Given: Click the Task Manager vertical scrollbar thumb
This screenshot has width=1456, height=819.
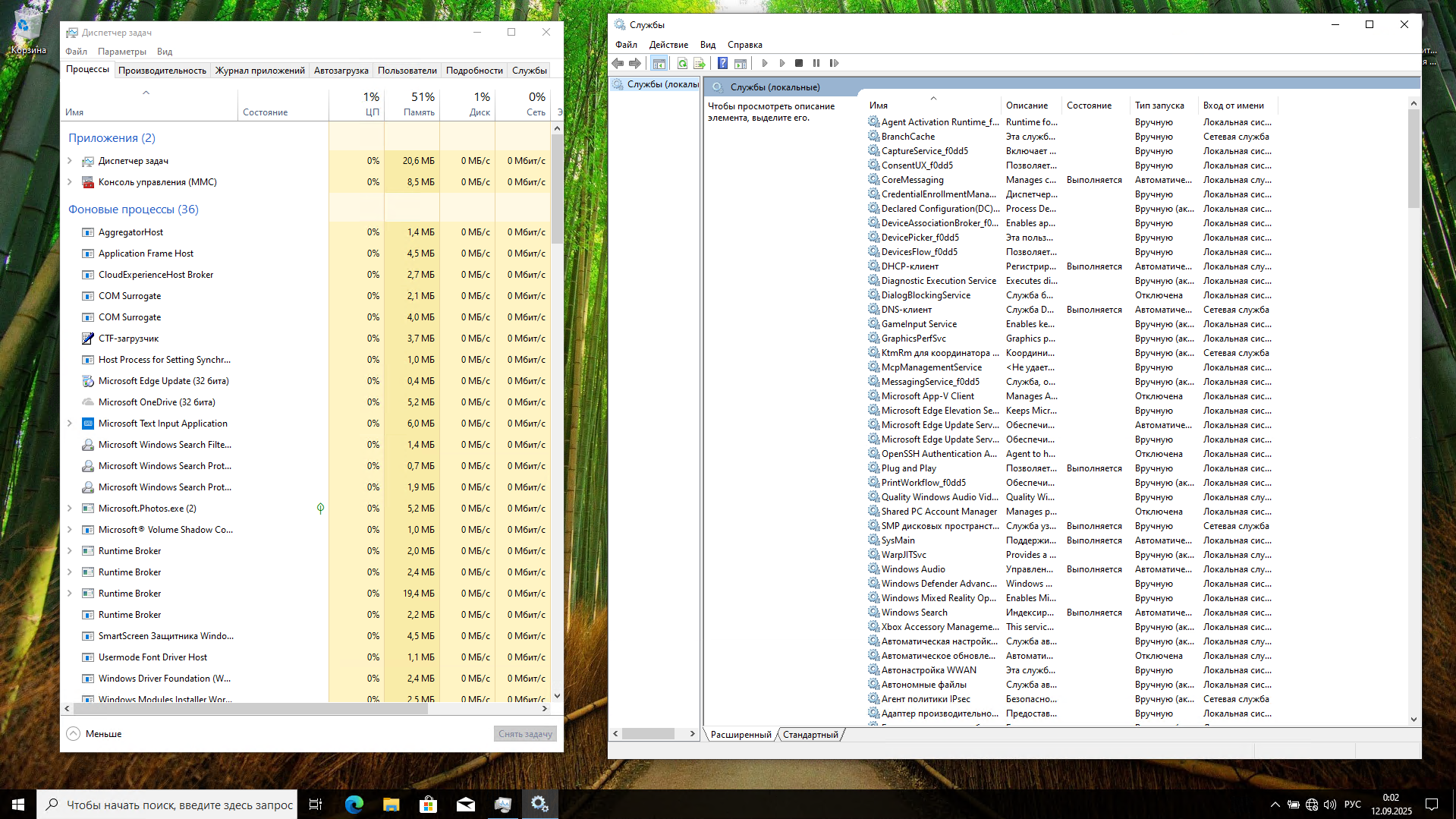Looking at the screenshot, I should pos(557,189).
